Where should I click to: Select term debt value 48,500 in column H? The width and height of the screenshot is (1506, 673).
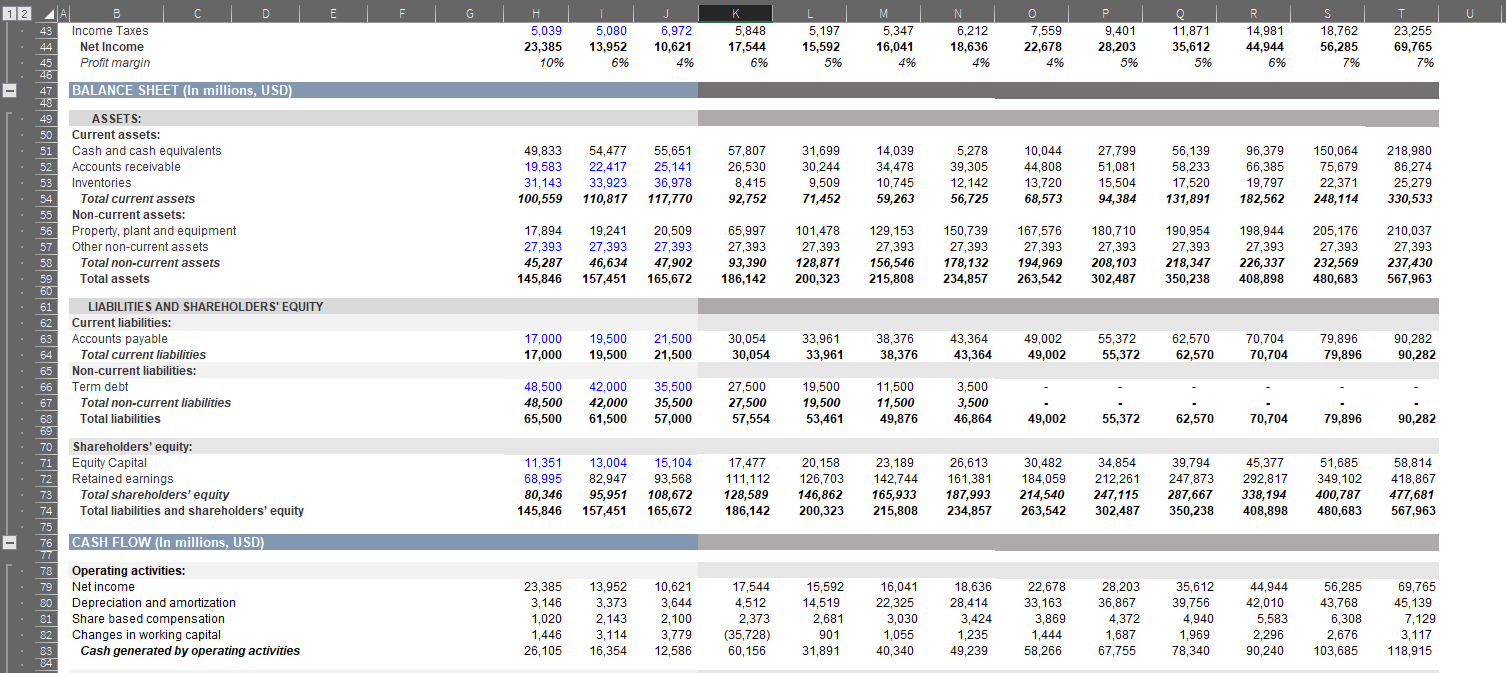[543, 387]
